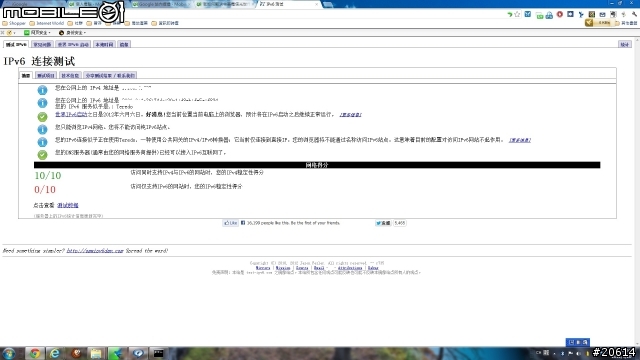Open the second security toolbar dropdown with dark icon
Screen dimensions: 640x360
coord(72,32)
